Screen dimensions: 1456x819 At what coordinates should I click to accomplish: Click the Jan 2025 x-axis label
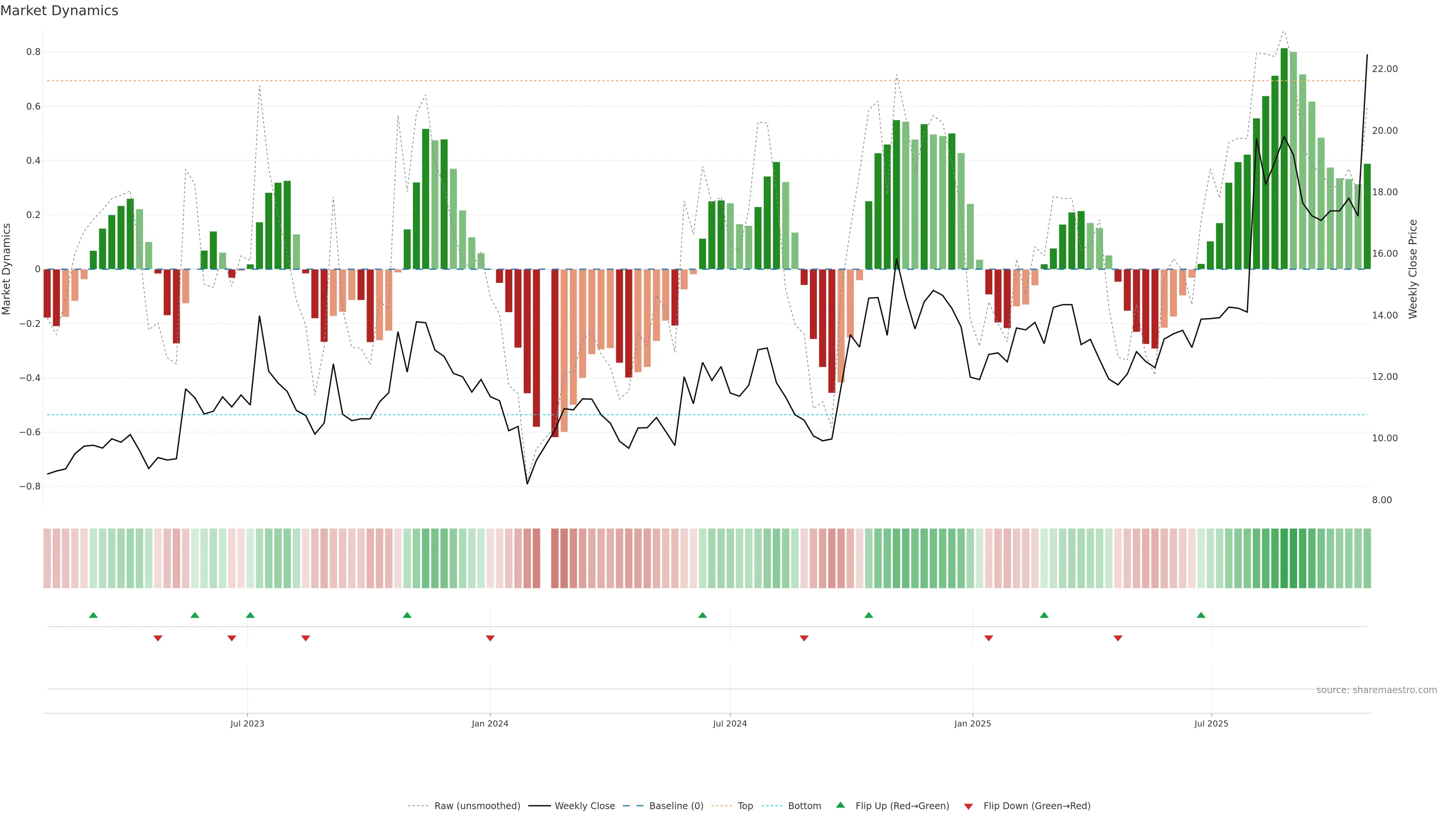coord(972,723)
